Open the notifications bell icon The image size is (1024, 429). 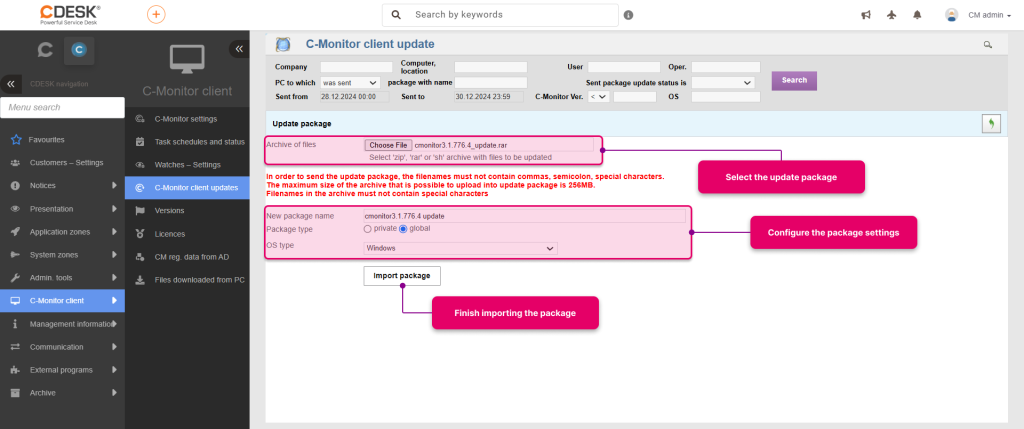coord(917,14)
